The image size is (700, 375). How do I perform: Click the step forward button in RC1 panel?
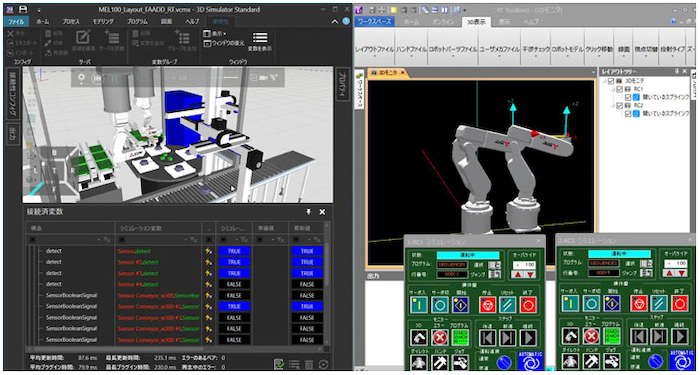point(508,337)
